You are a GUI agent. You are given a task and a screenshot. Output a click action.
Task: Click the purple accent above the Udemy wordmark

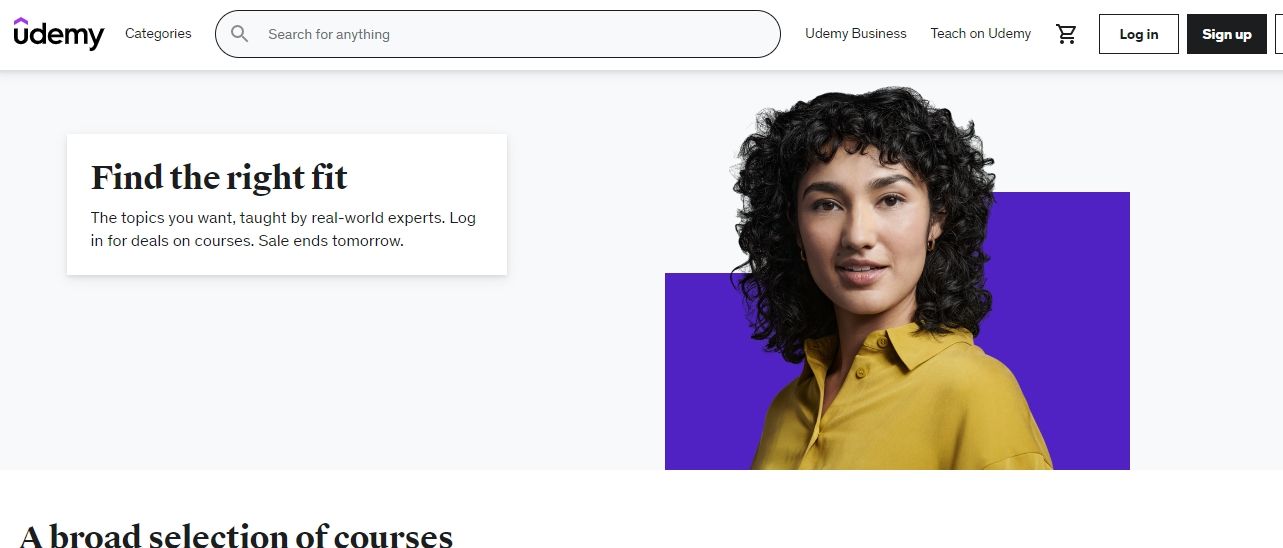click(21, 20)
